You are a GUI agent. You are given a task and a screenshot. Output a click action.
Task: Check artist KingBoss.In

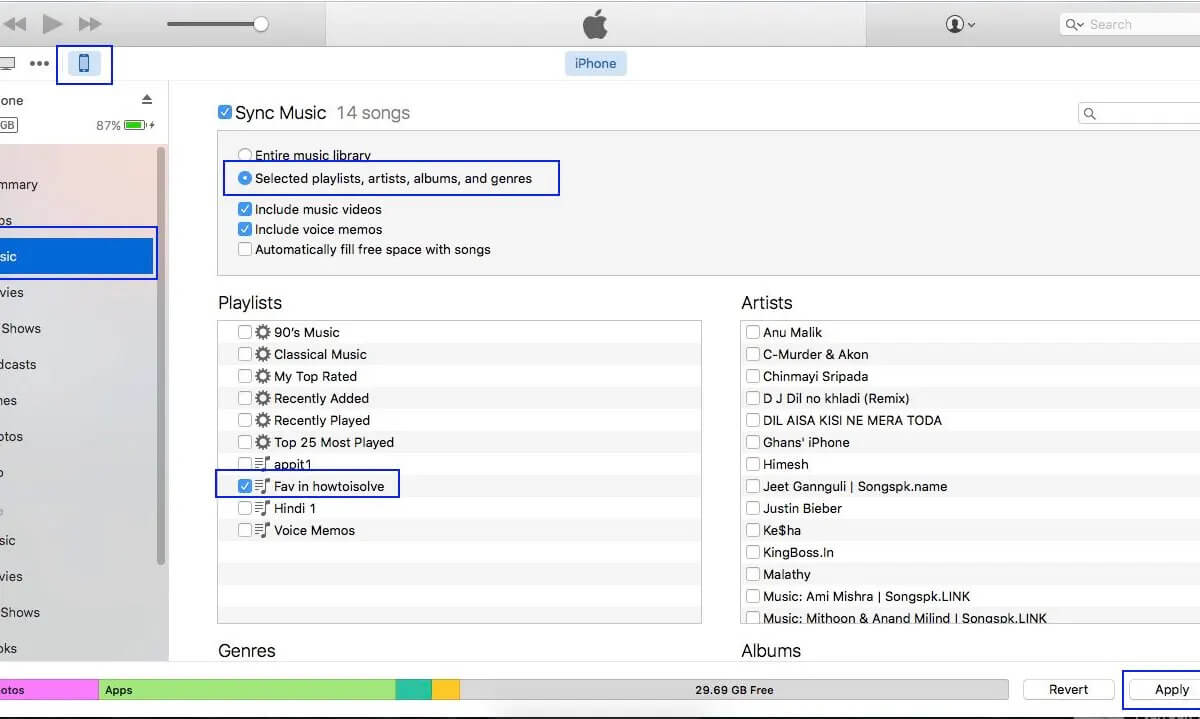pos(753,552)
